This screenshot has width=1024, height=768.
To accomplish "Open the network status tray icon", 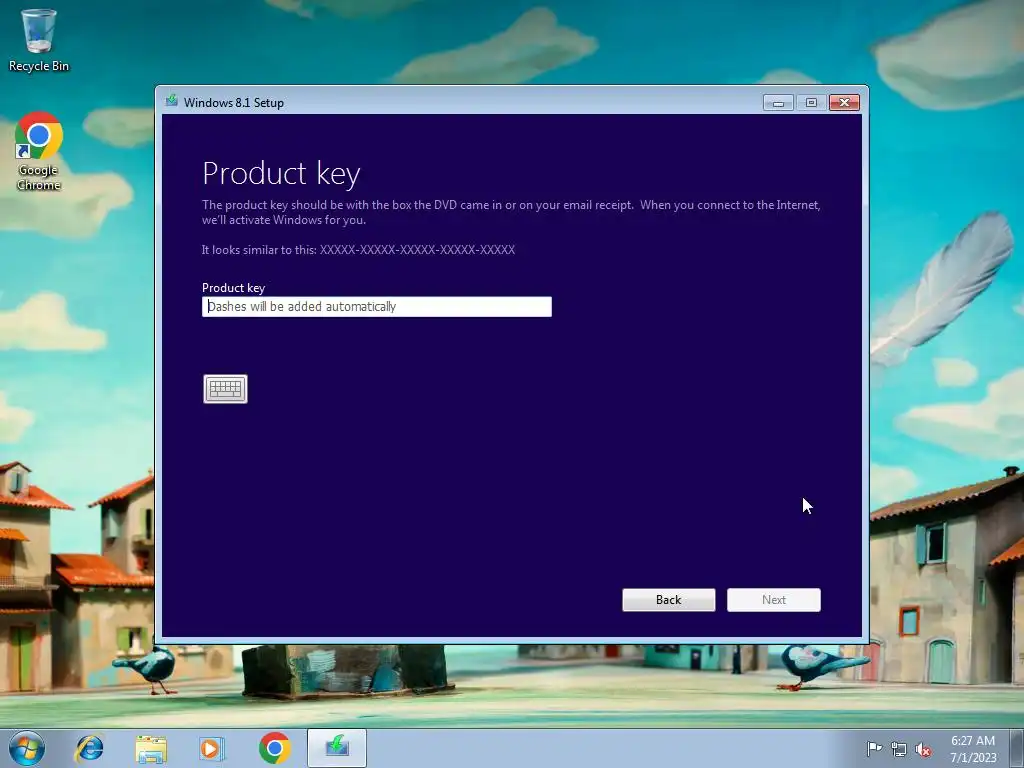I will (x=899, y=749).
